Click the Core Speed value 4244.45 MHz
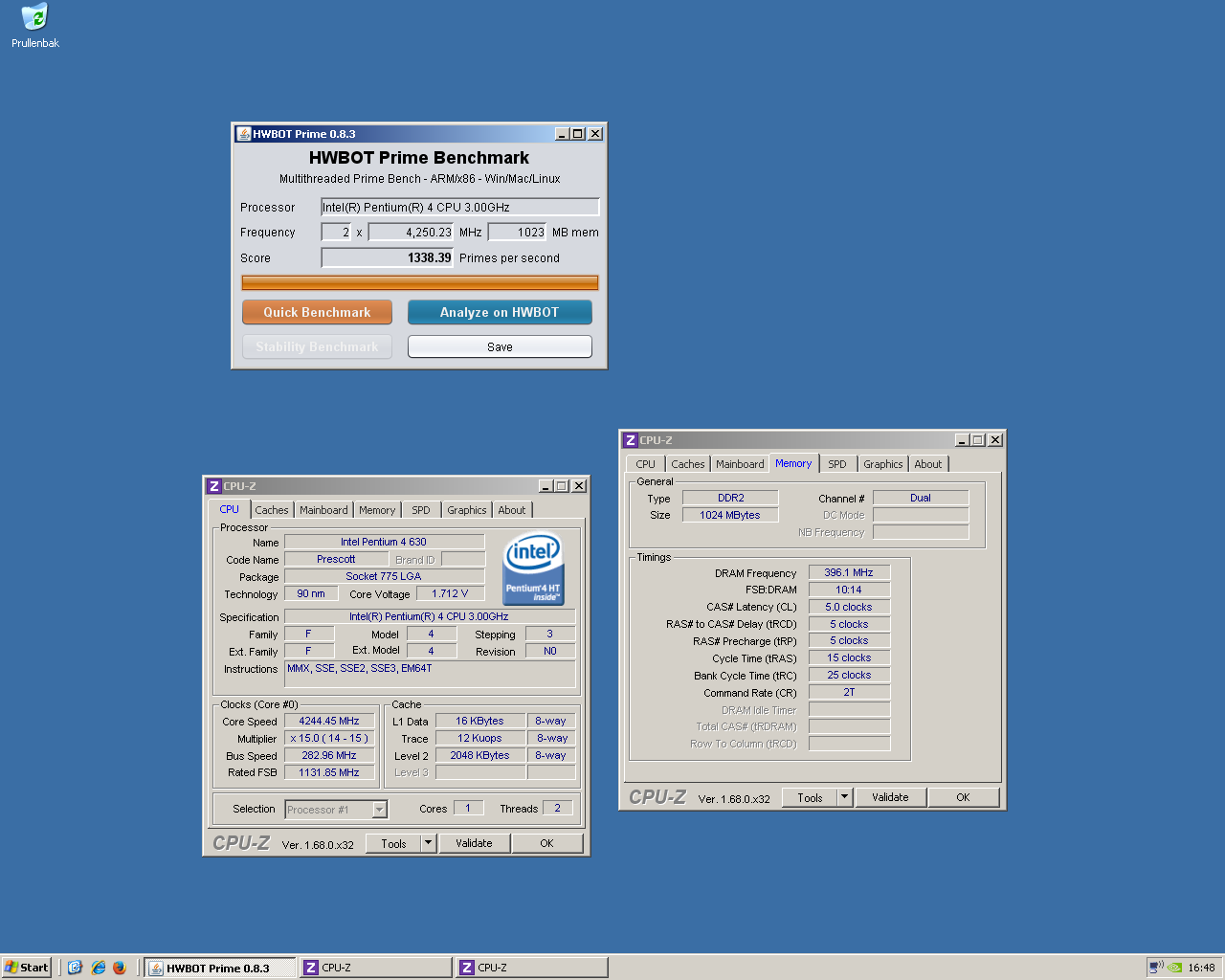Screen dimensions: 1225x980 (329, 721)
